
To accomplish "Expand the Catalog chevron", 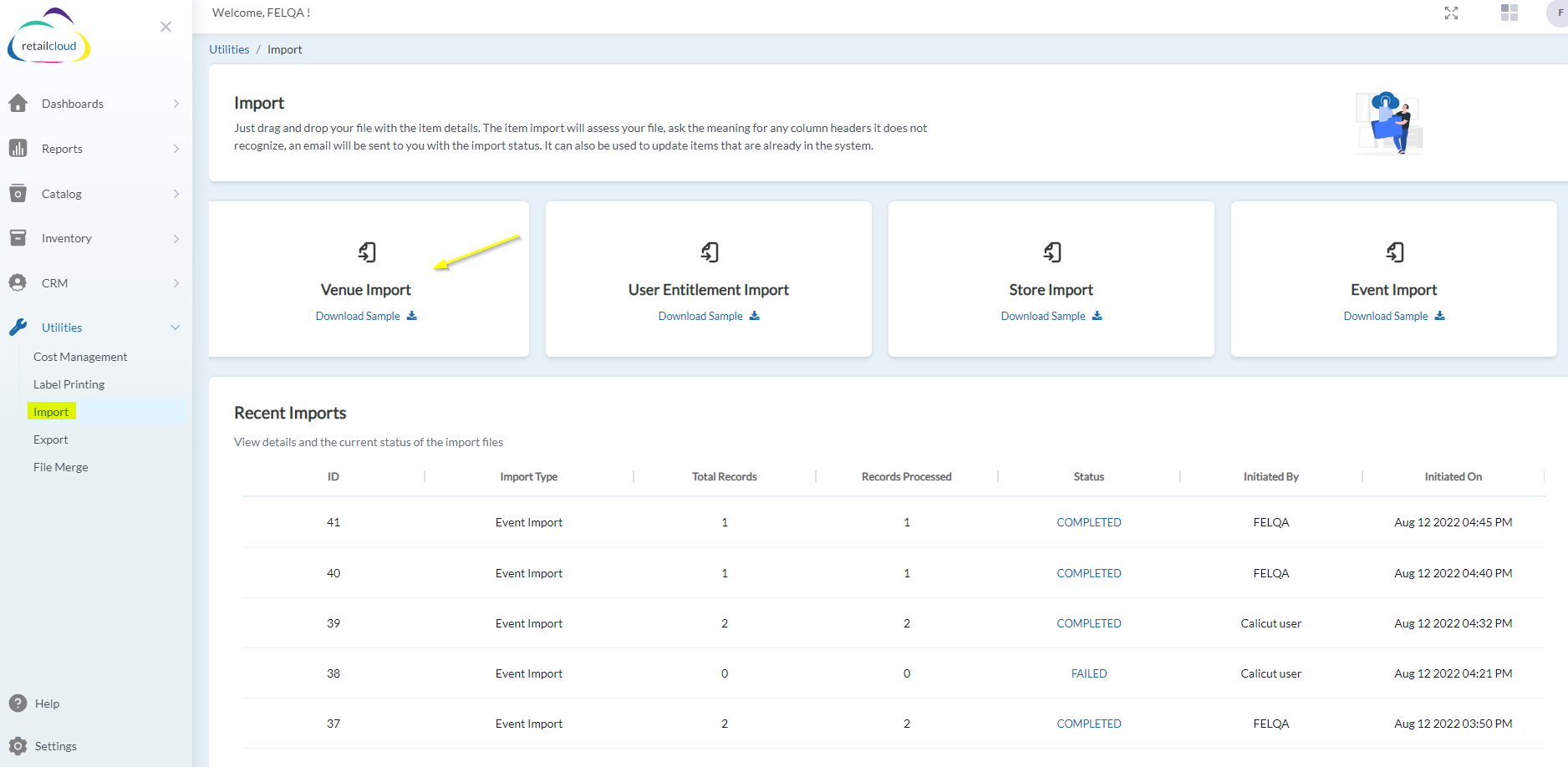I will click(176, 194).
